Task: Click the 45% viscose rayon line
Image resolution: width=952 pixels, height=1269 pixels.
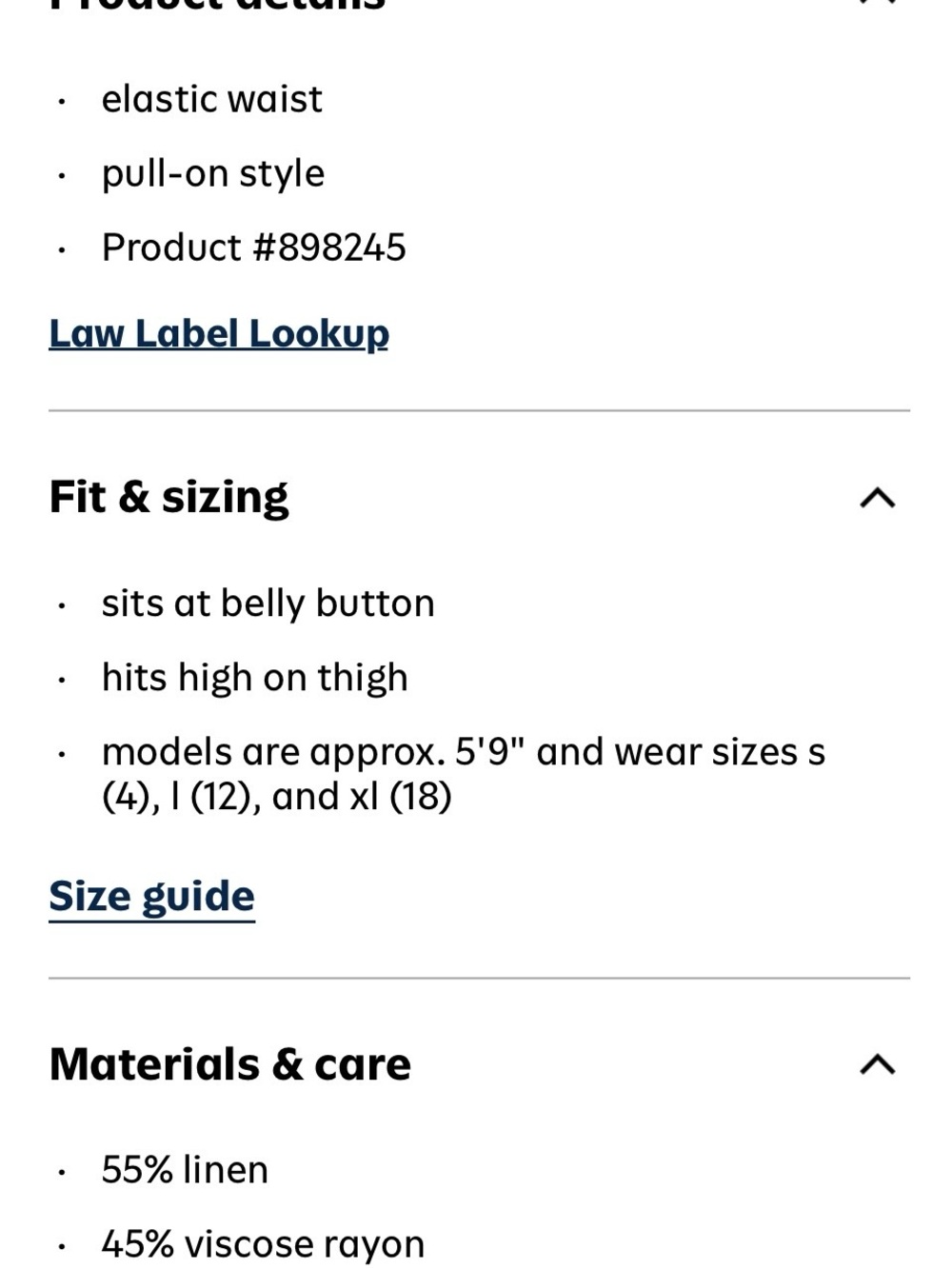Action: click(263, 1244)
